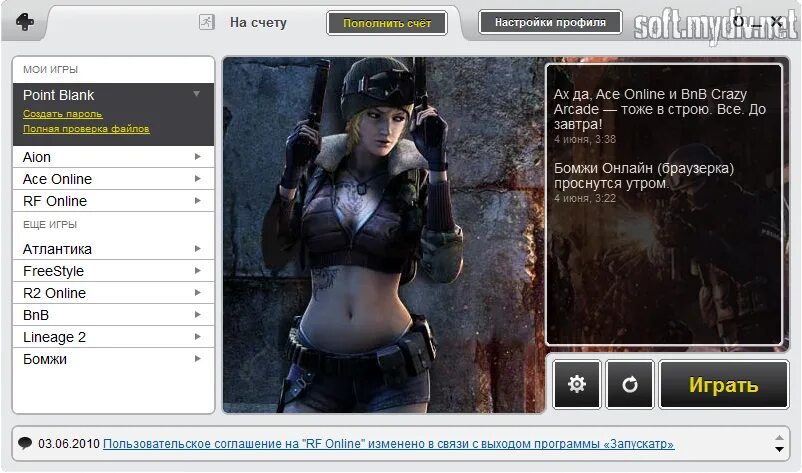Viewport: 802px width, 473px height.
Task: Close the launcher window
Action: click(776, 21)
